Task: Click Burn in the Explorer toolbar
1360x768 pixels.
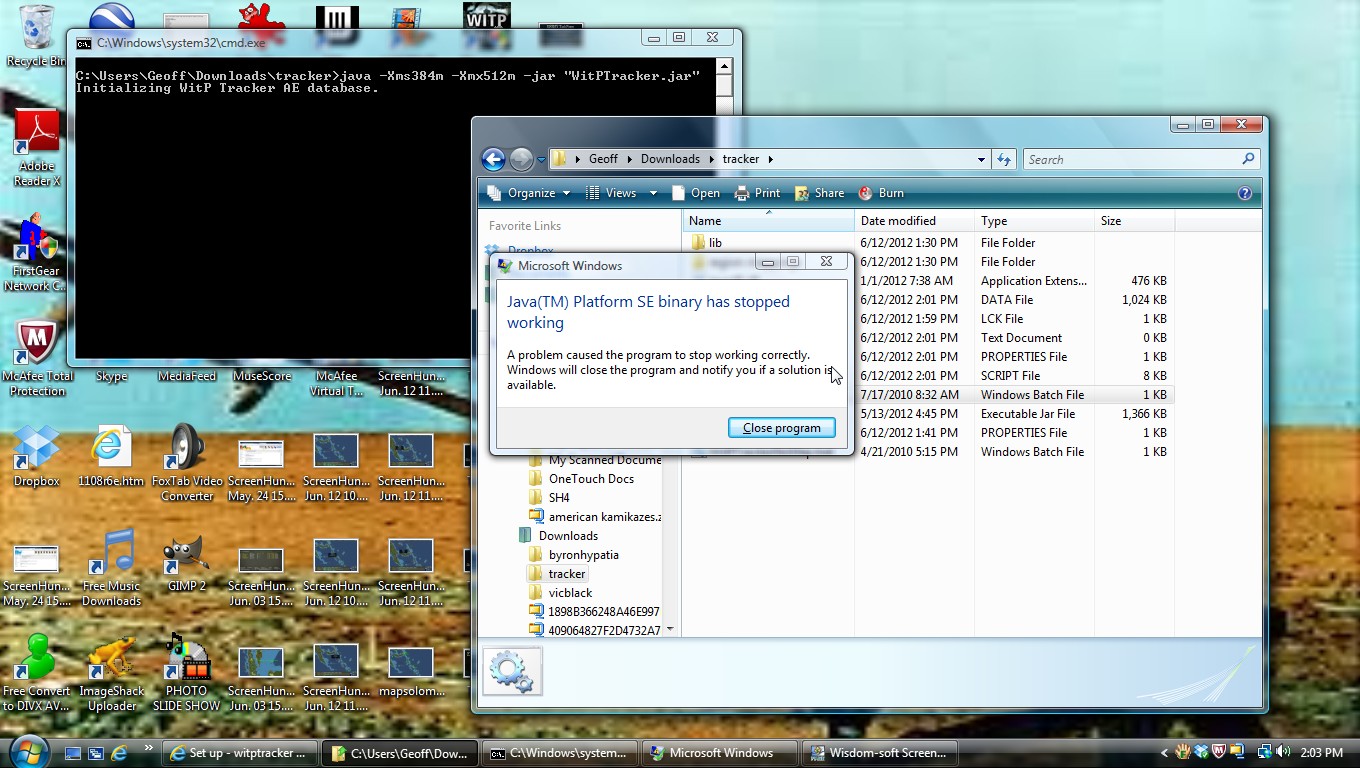Action: (x=882, y=193)
